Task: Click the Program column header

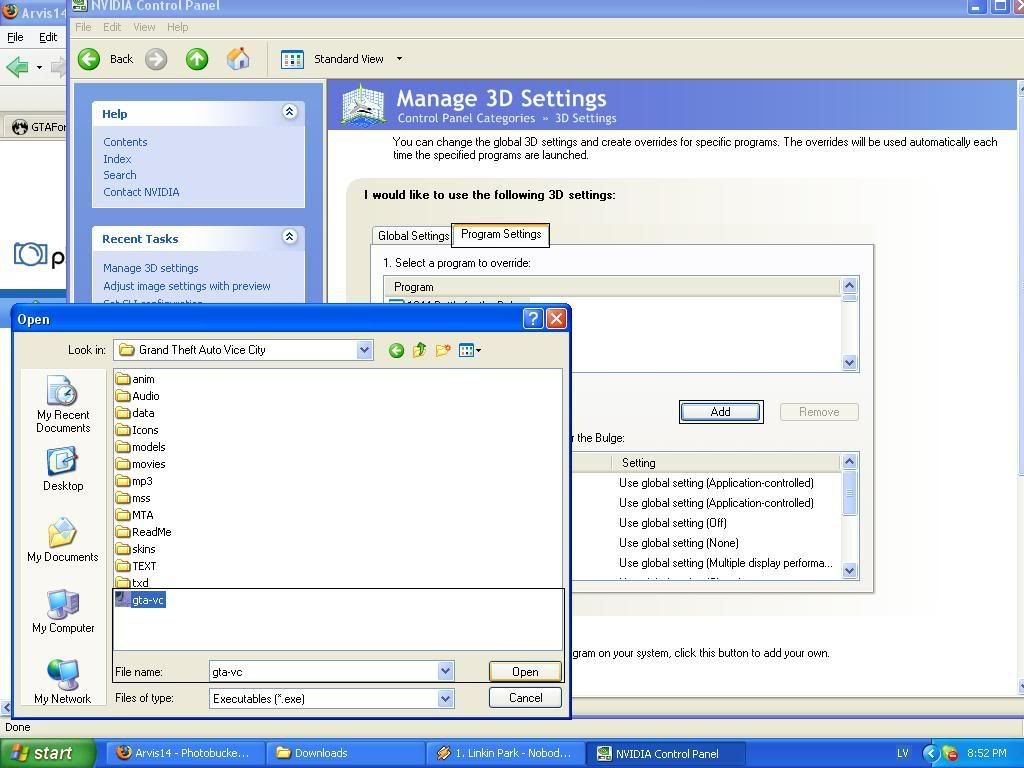Action: (612, 287)
